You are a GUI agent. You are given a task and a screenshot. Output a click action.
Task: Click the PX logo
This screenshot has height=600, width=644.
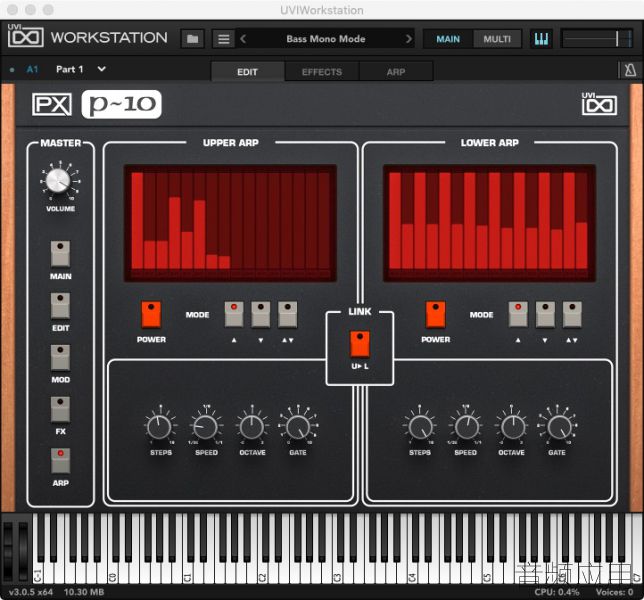(x=52, y=104)
